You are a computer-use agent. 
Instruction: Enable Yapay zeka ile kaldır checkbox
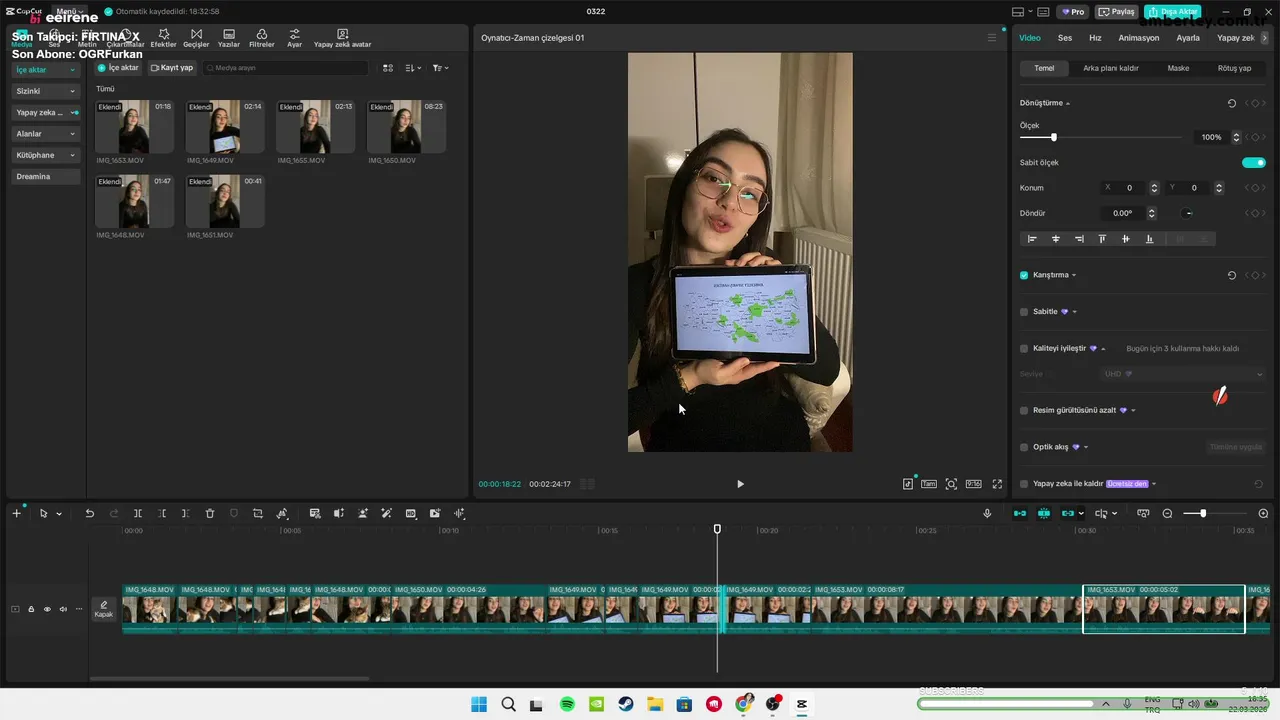tap(1024, 484)
